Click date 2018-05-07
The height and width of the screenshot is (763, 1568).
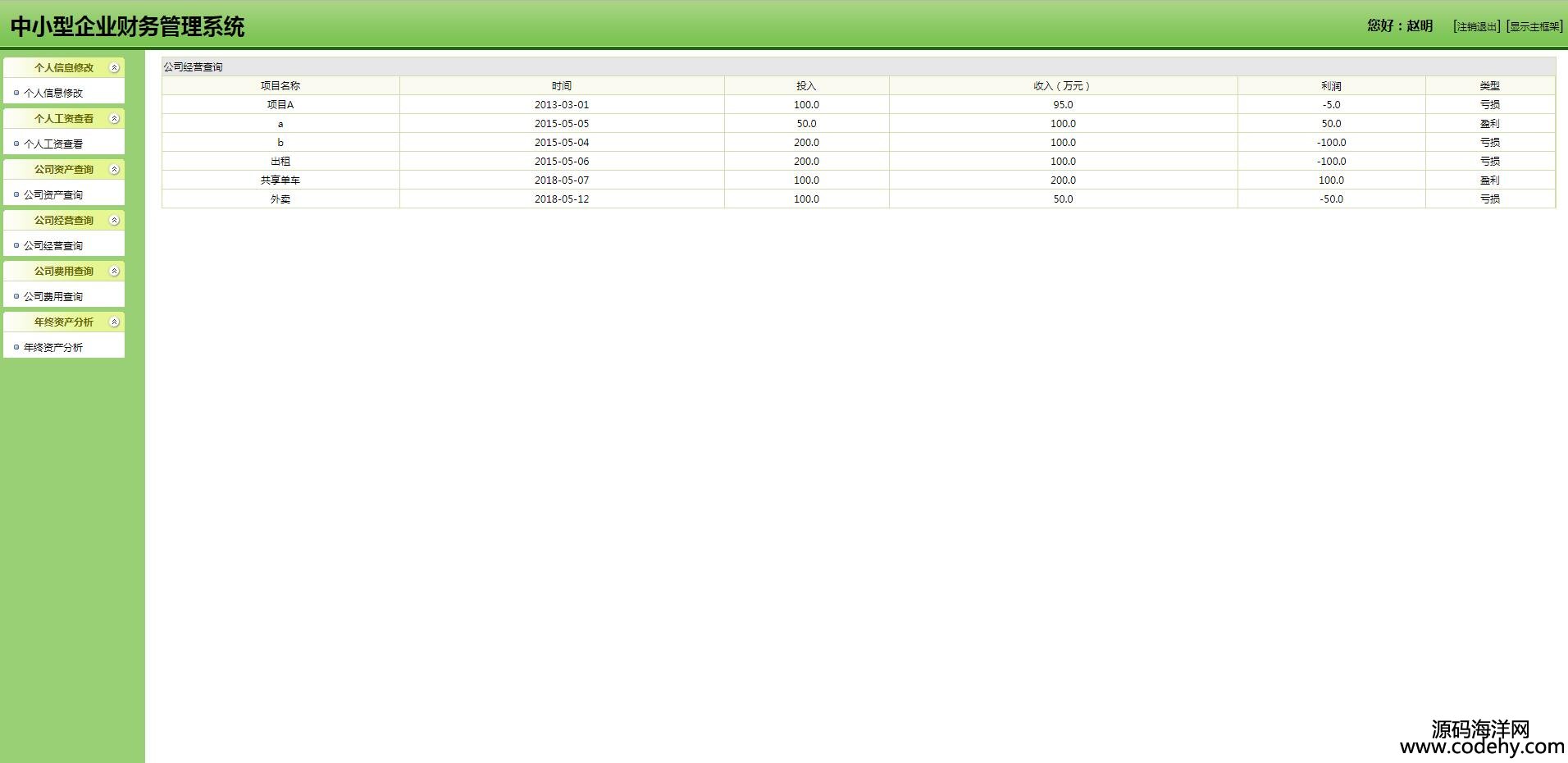[x=562, y=180]
